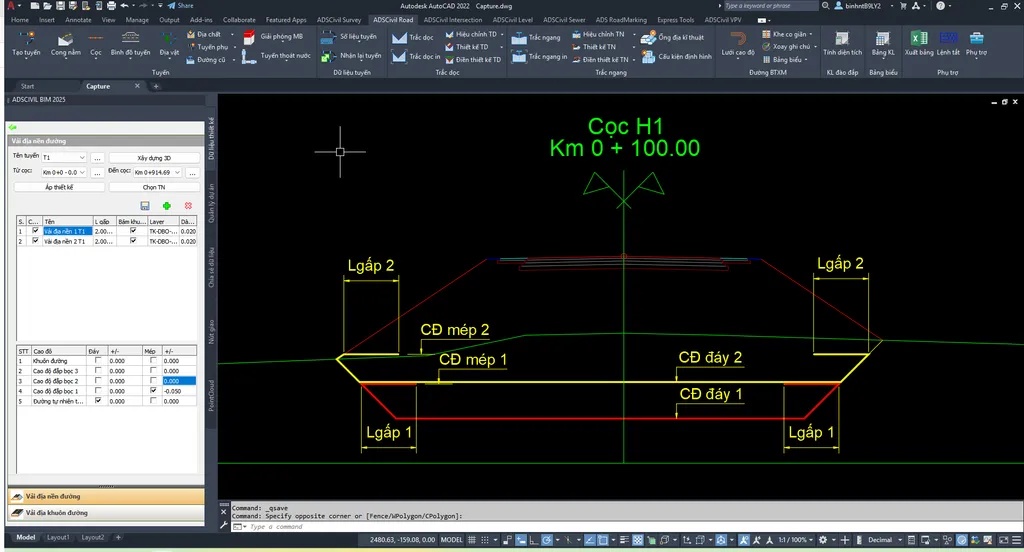Click the Tạo tuyến ribbon tool
This screenshot has width=1024, height=552.
pos(26,45)
